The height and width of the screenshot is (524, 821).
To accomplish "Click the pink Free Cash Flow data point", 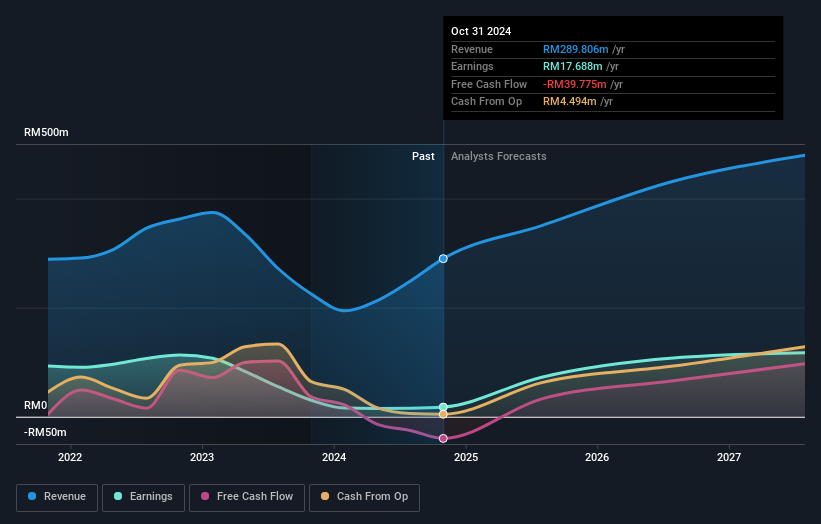I will pos(443,438).
